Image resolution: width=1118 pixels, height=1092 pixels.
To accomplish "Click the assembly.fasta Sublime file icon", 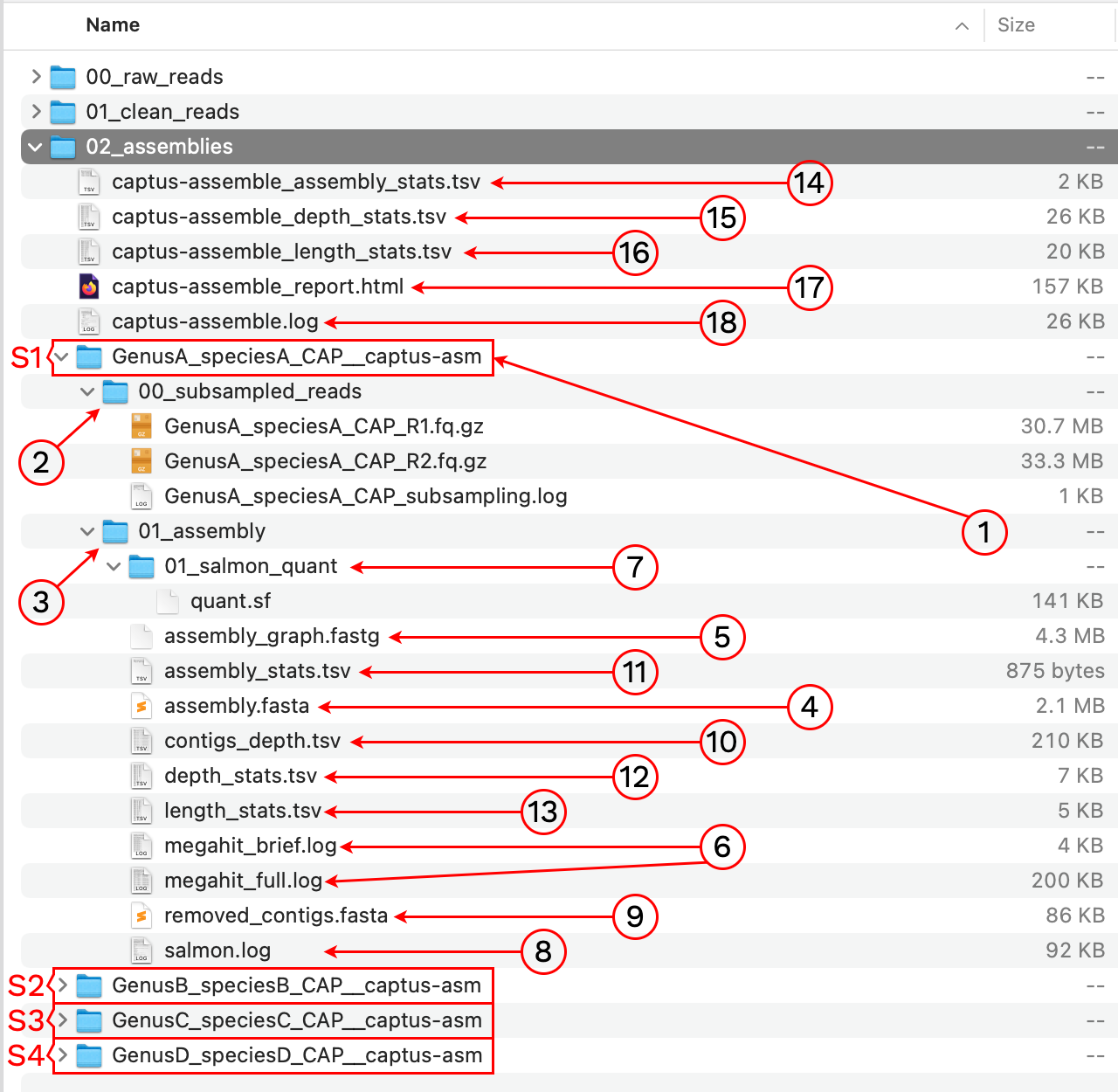I will pyautogui.click(x=141, y=706).
